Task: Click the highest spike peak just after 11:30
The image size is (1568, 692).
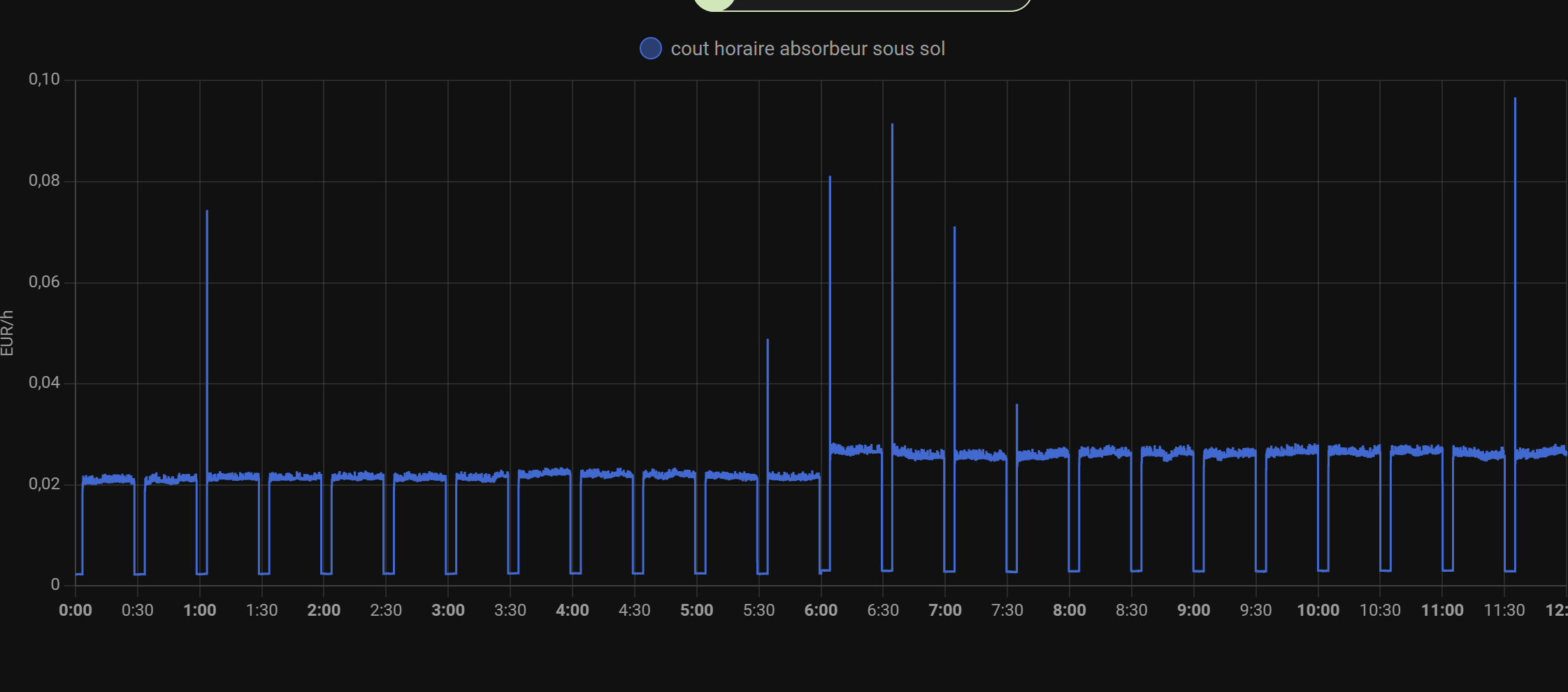Action: (x=1515, y=99)
